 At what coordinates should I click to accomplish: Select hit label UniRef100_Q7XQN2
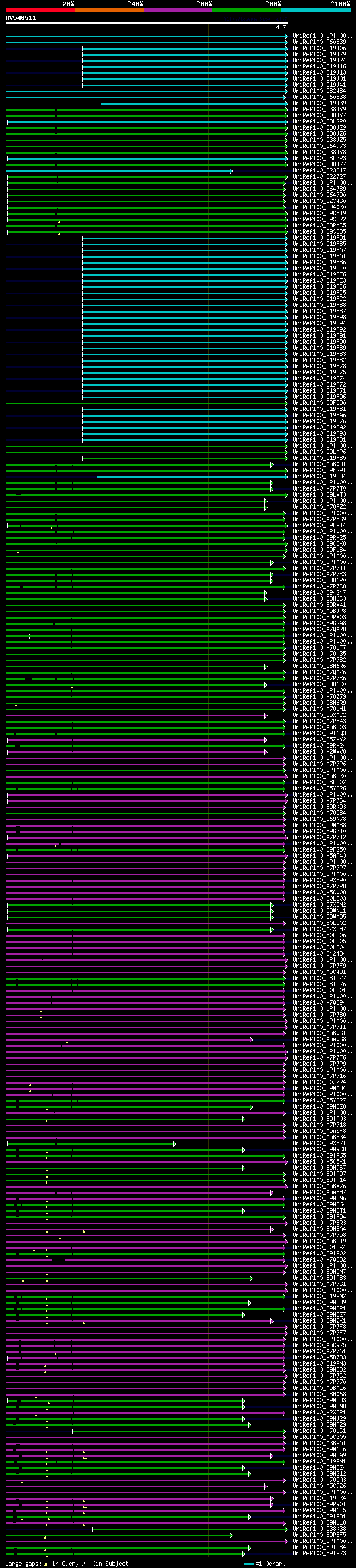[x=319, y=905]
